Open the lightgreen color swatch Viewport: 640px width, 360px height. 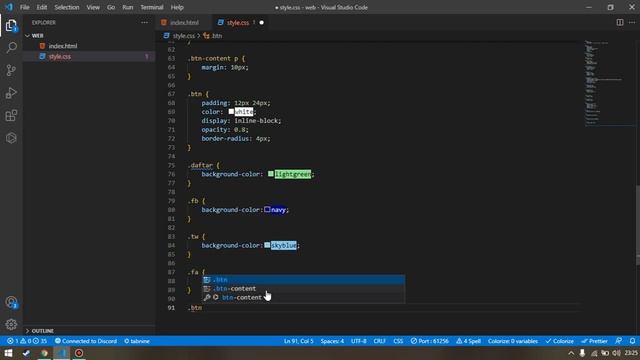(x=271, y=174)
